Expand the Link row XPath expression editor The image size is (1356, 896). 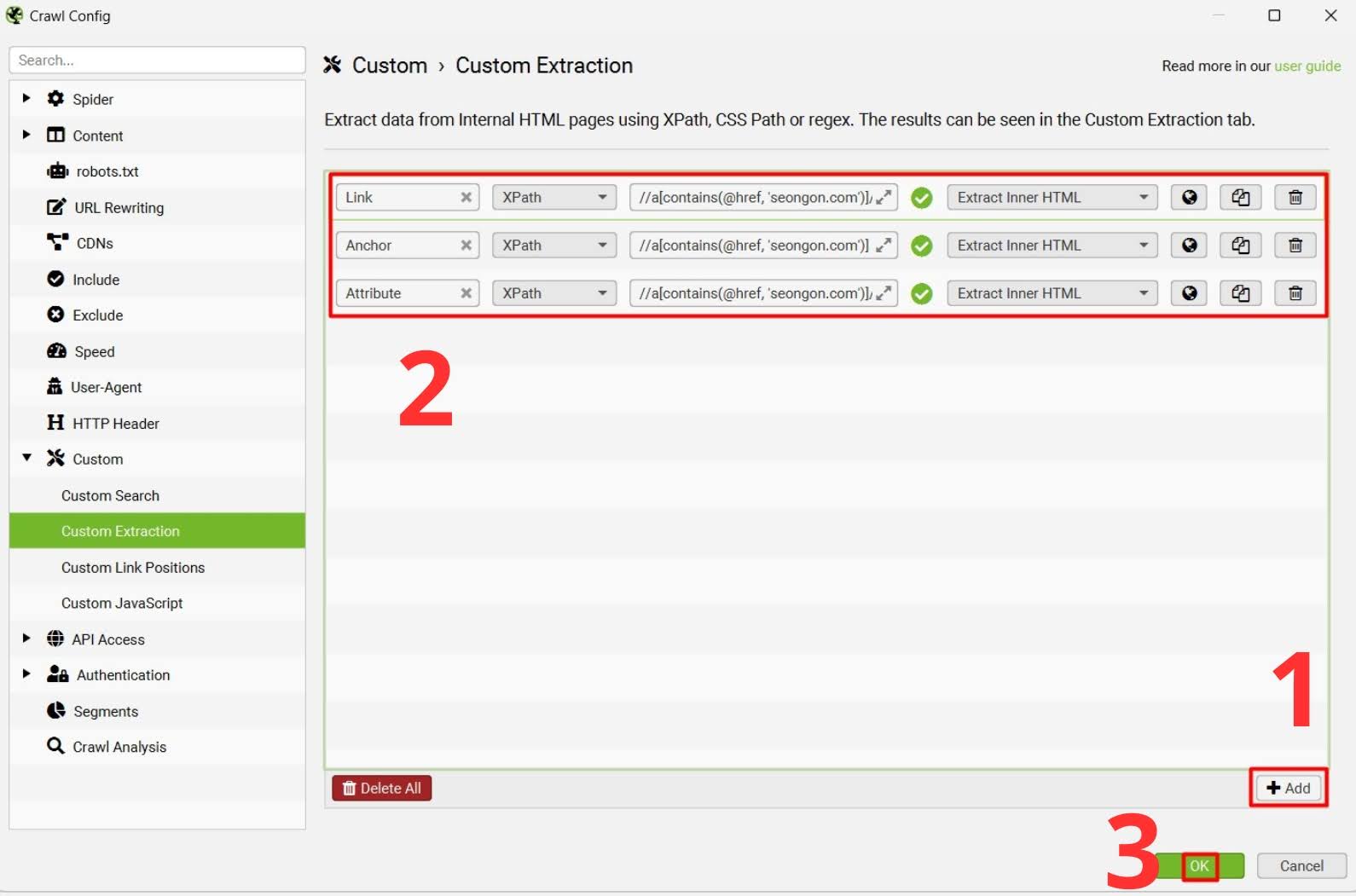coord(884,198)
